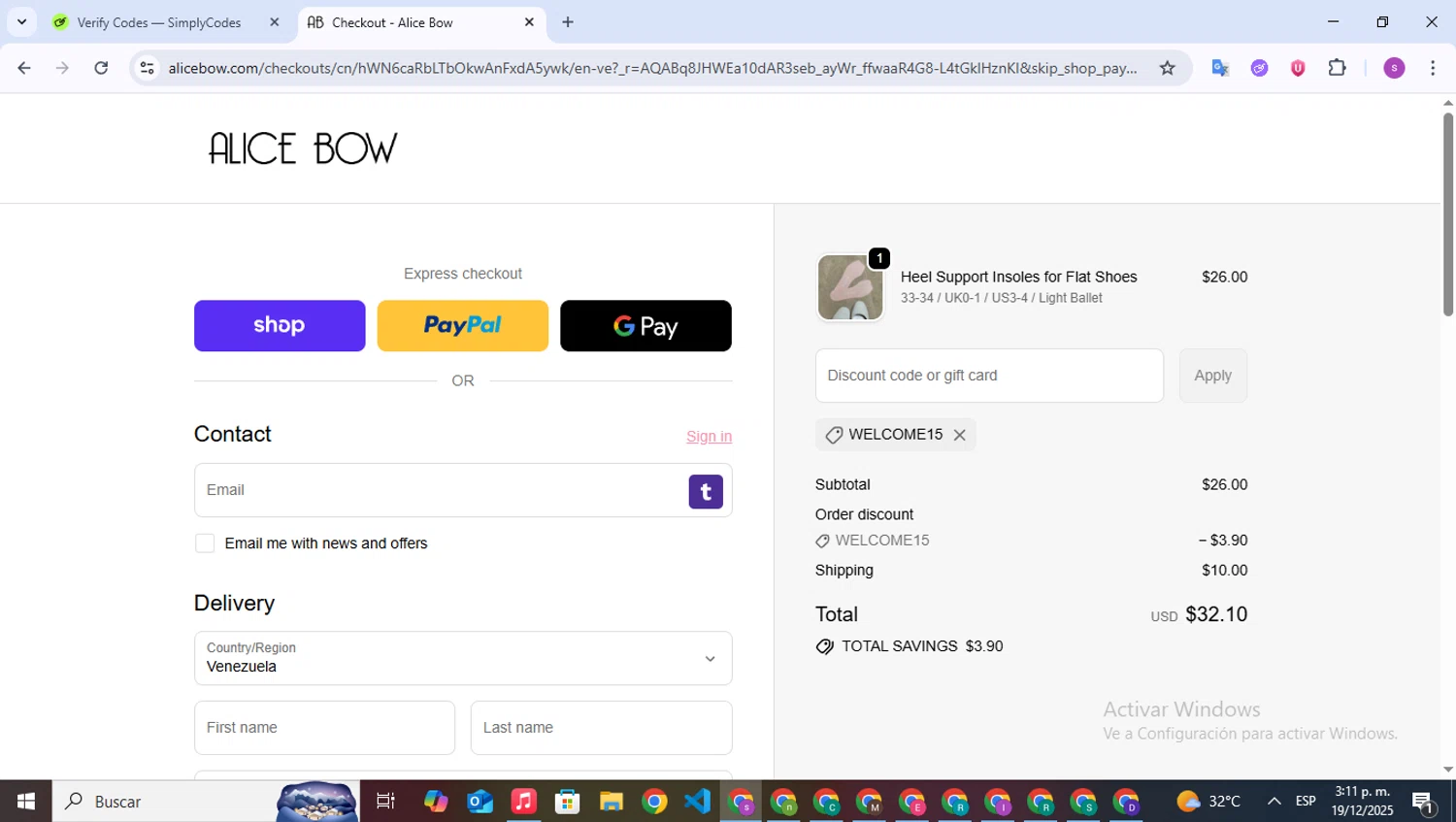Open the notification center icon
The height and width of the screenshot is (822, 1456).
click(1424, 803)
